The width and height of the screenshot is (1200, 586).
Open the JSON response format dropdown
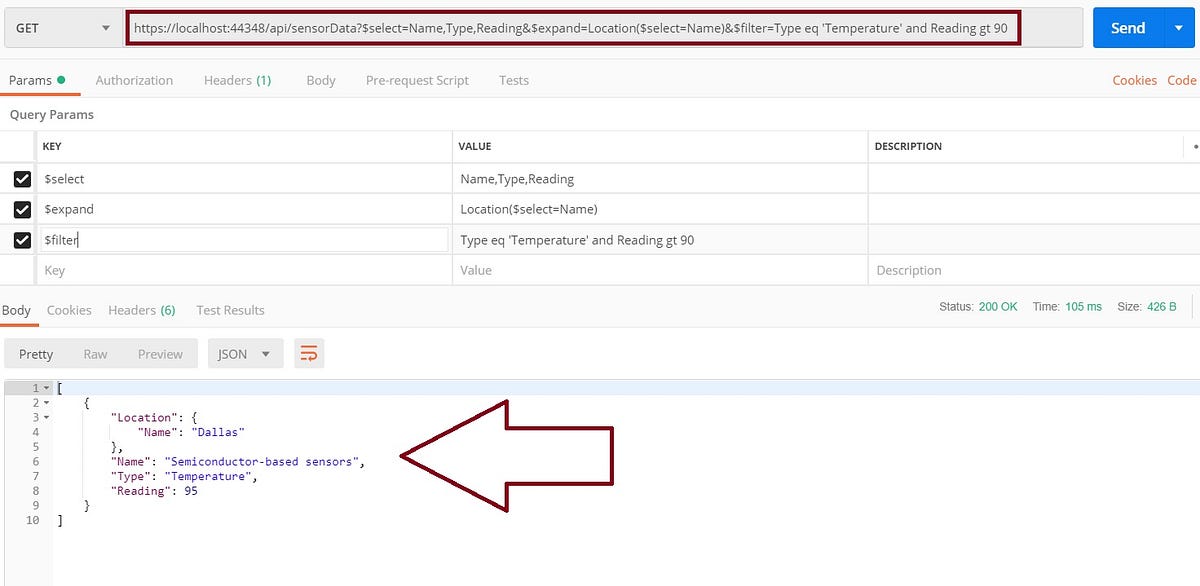pos(245,353)
